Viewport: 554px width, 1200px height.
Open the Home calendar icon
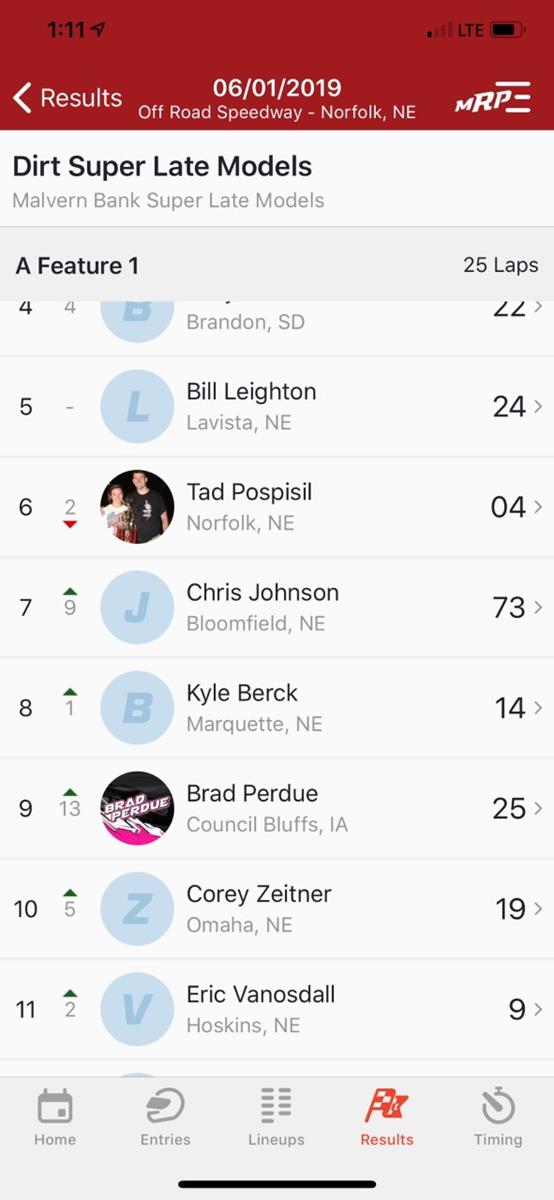(x=55, y=1108)
